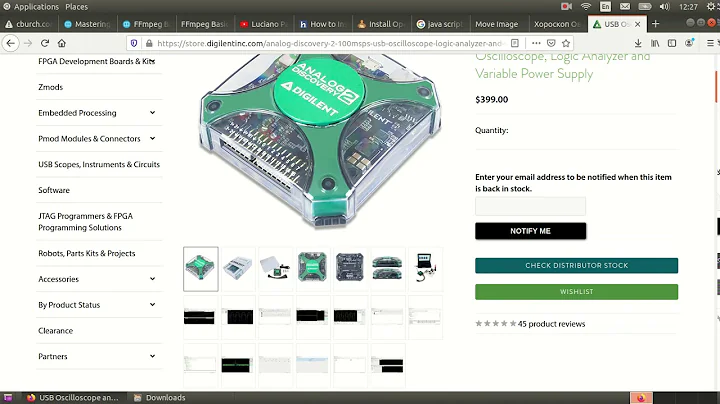Open the Zmods category link

coord(51,87)
